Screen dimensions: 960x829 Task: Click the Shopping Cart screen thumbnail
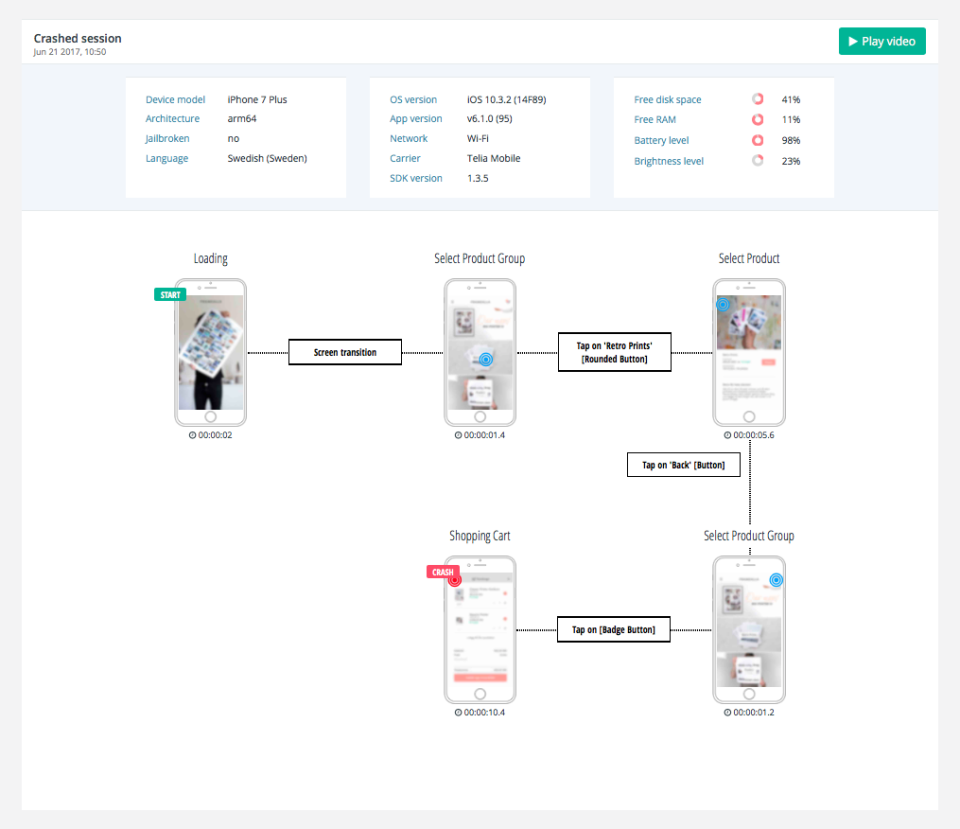coord(480,629)
